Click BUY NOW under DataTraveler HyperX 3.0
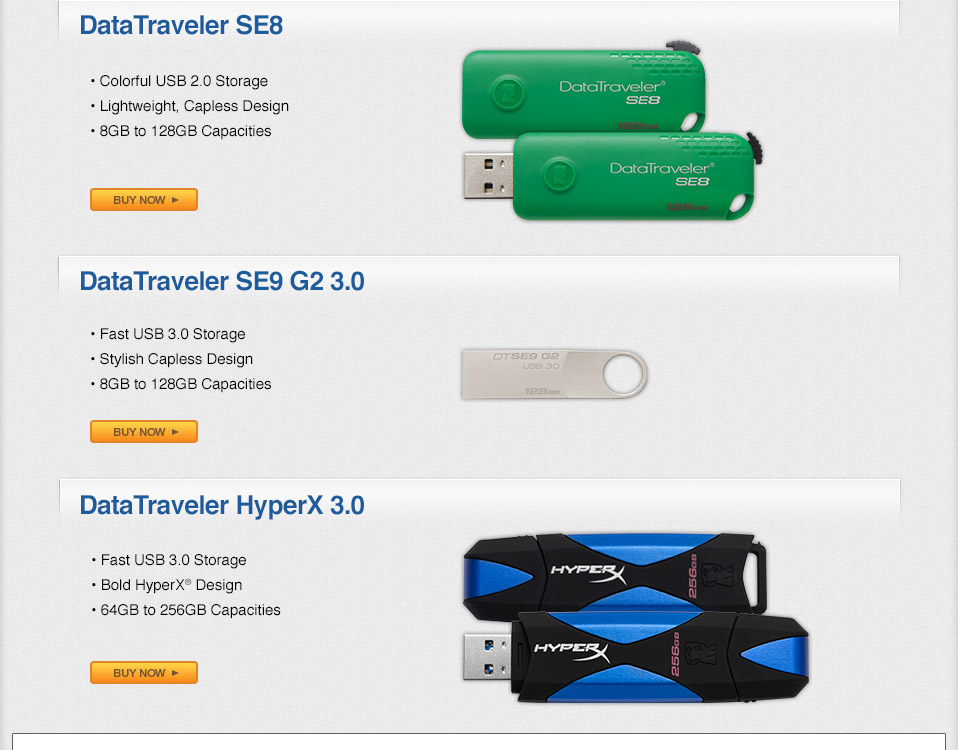Image resolution: width=958 pixels, height=750 pixels. [x=144, y=672]
